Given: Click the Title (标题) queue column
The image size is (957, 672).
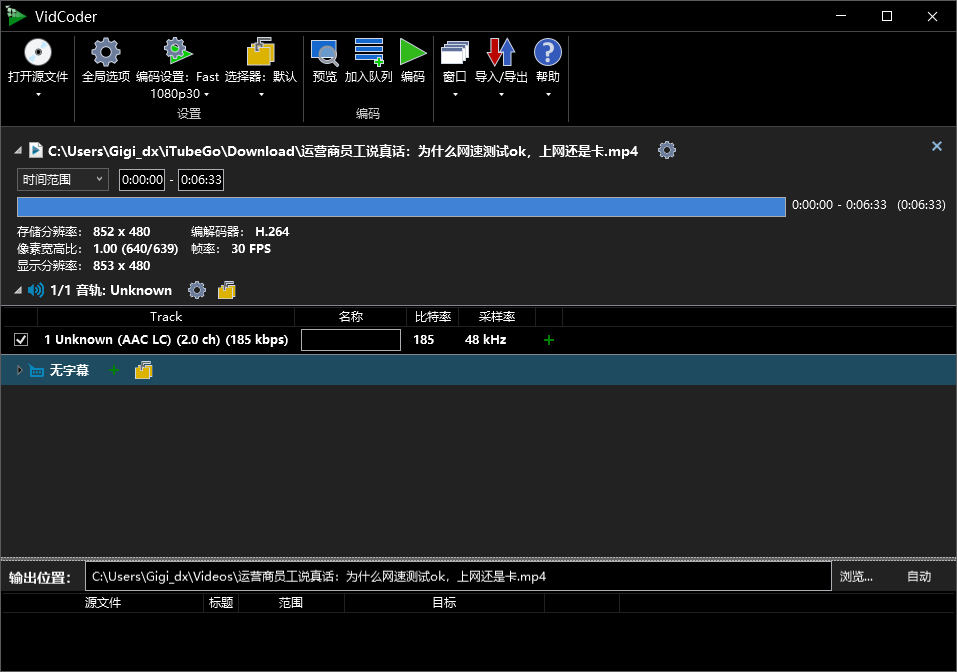Looking at the screenshot, I should [x=221, y=602].
